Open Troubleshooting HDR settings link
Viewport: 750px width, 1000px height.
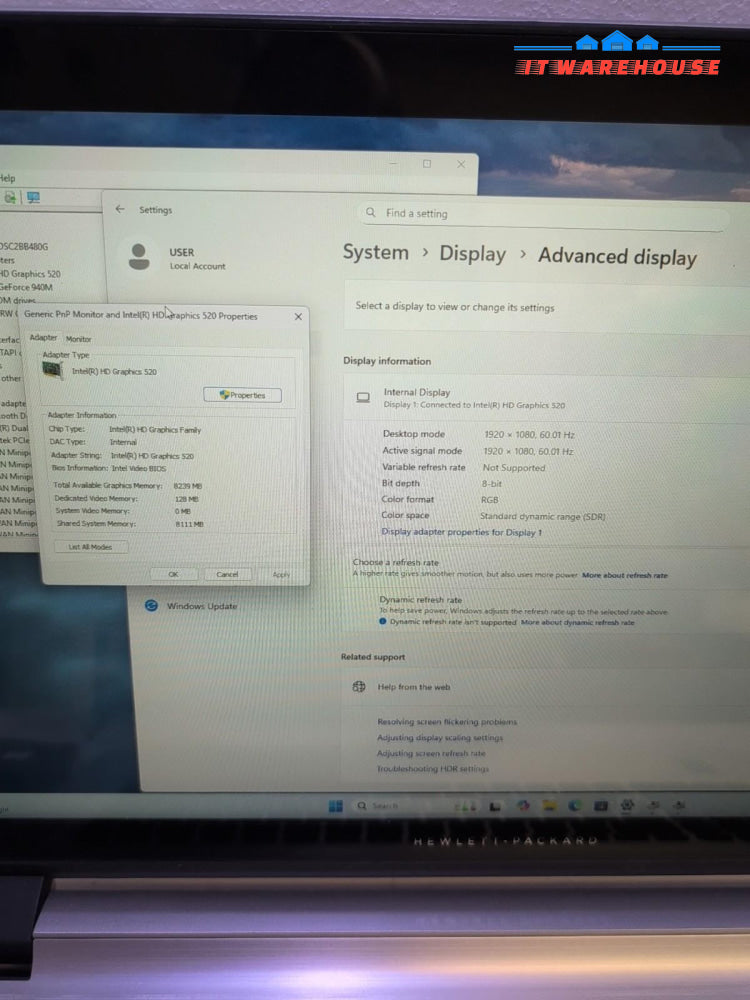point(433,768)
